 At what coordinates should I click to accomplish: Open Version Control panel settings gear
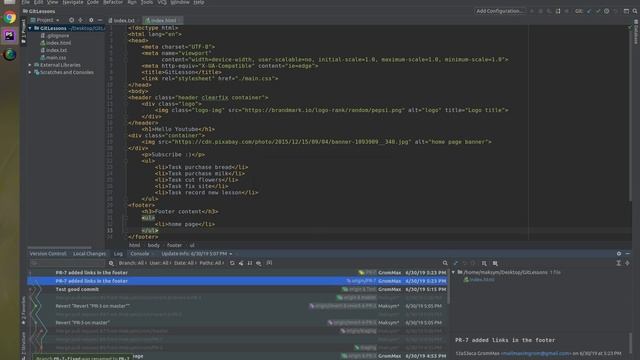coord(619,253)
